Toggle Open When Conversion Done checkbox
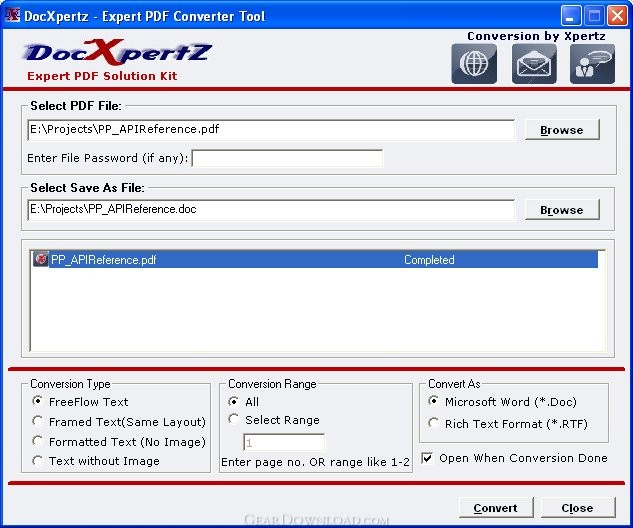The width and height of the screenshot is (633, 528). tap(428, 458)
